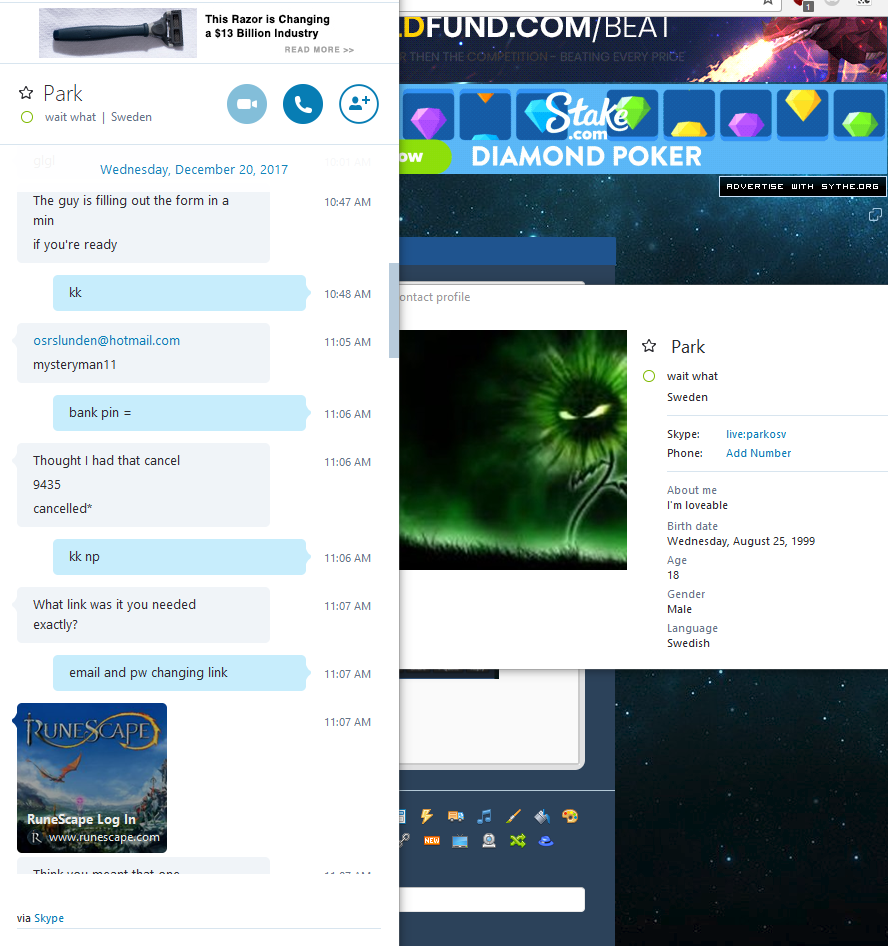Star Park in the contact profile
888x946 pixels.
tap(649, 346)
